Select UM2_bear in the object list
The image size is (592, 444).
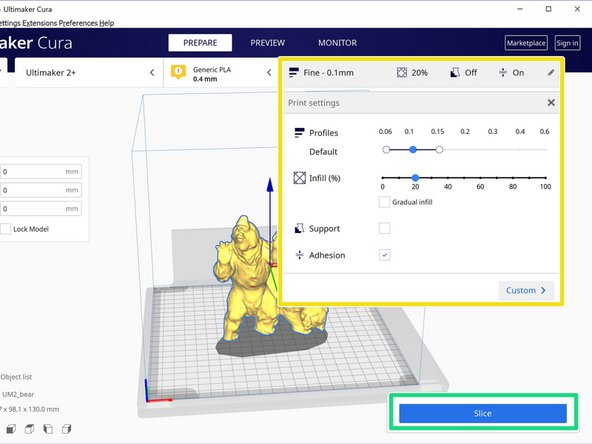tap(18, 394)
